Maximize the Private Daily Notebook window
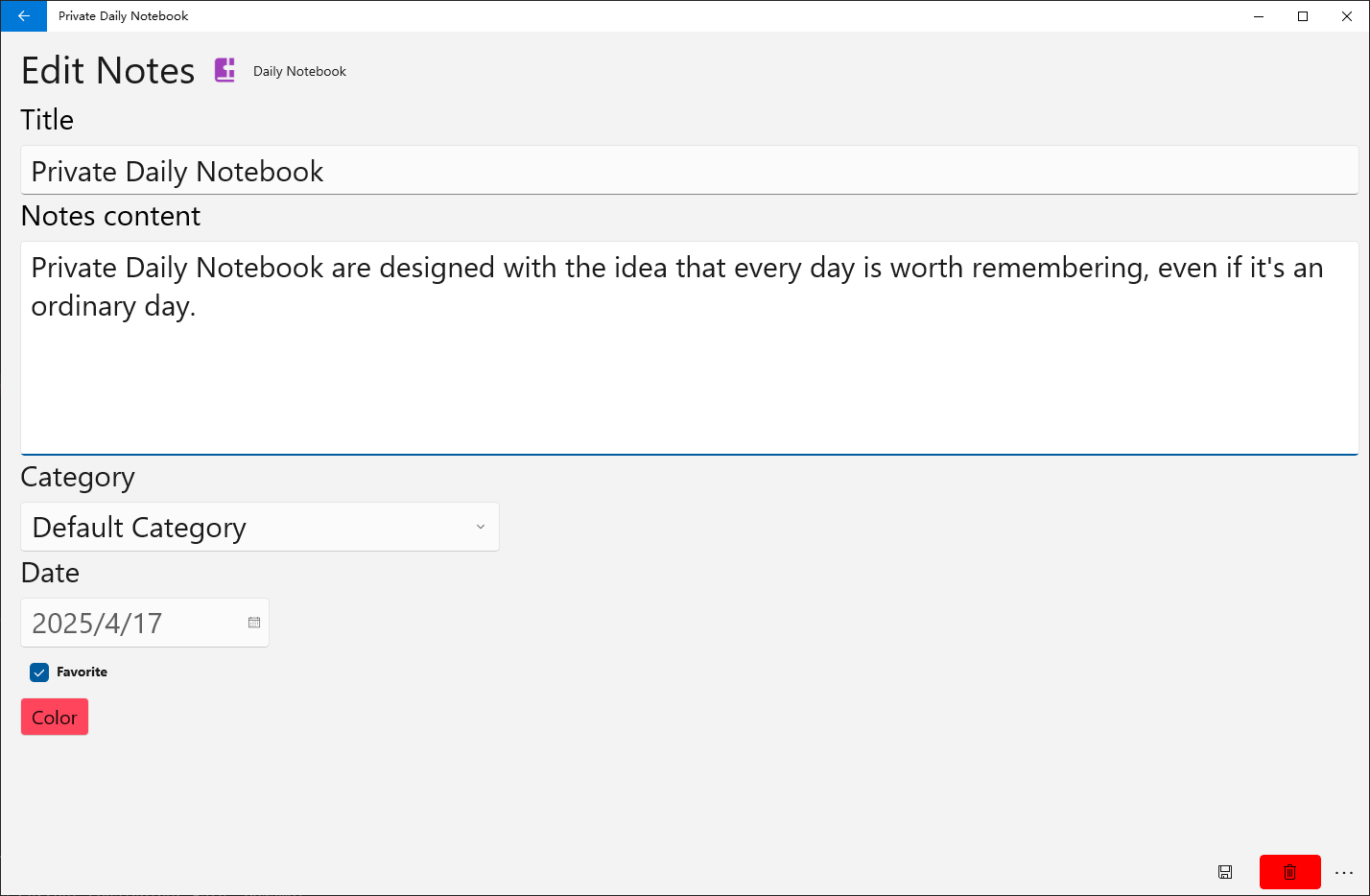Image resolution: width=1370 pixels, height=896 pixels. pyautogui.click(x=1303, y=16)
